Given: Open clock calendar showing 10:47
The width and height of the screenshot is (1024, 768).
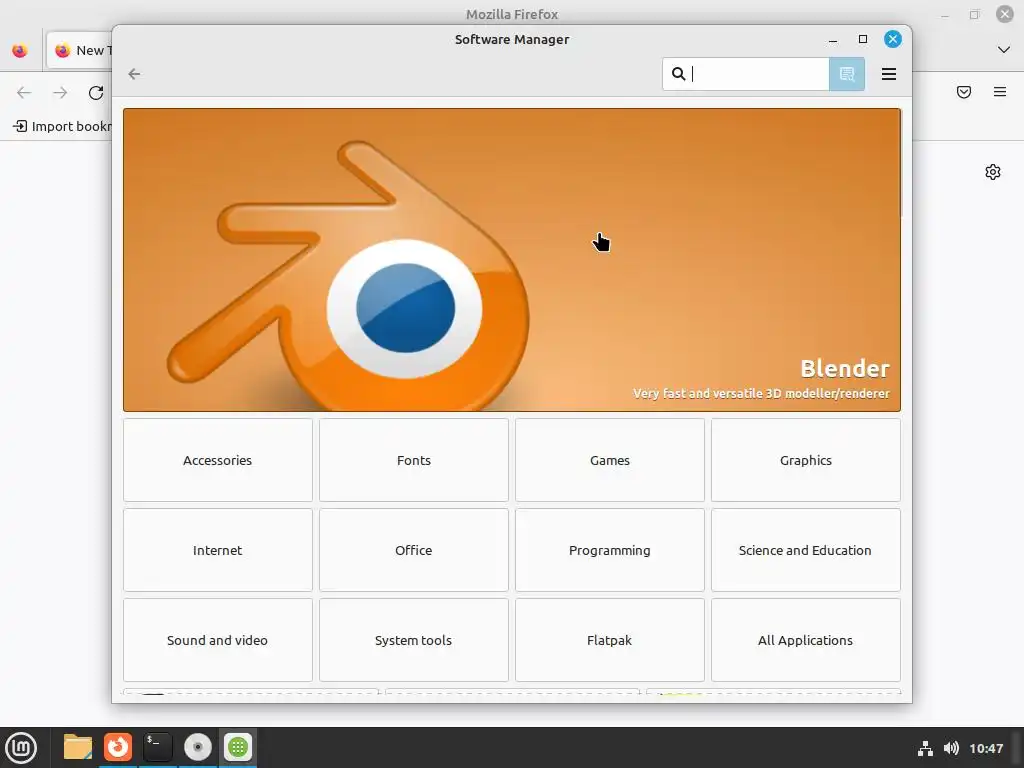Looking at the screenshot, I should pyautogui.click(x=986, y=748).
